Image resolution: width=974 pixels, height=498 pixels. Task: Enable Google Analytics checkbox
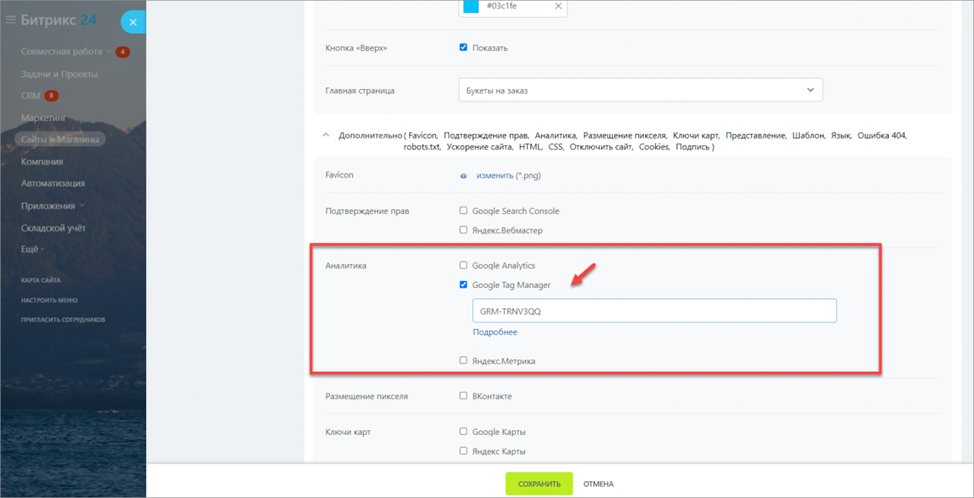463,265
